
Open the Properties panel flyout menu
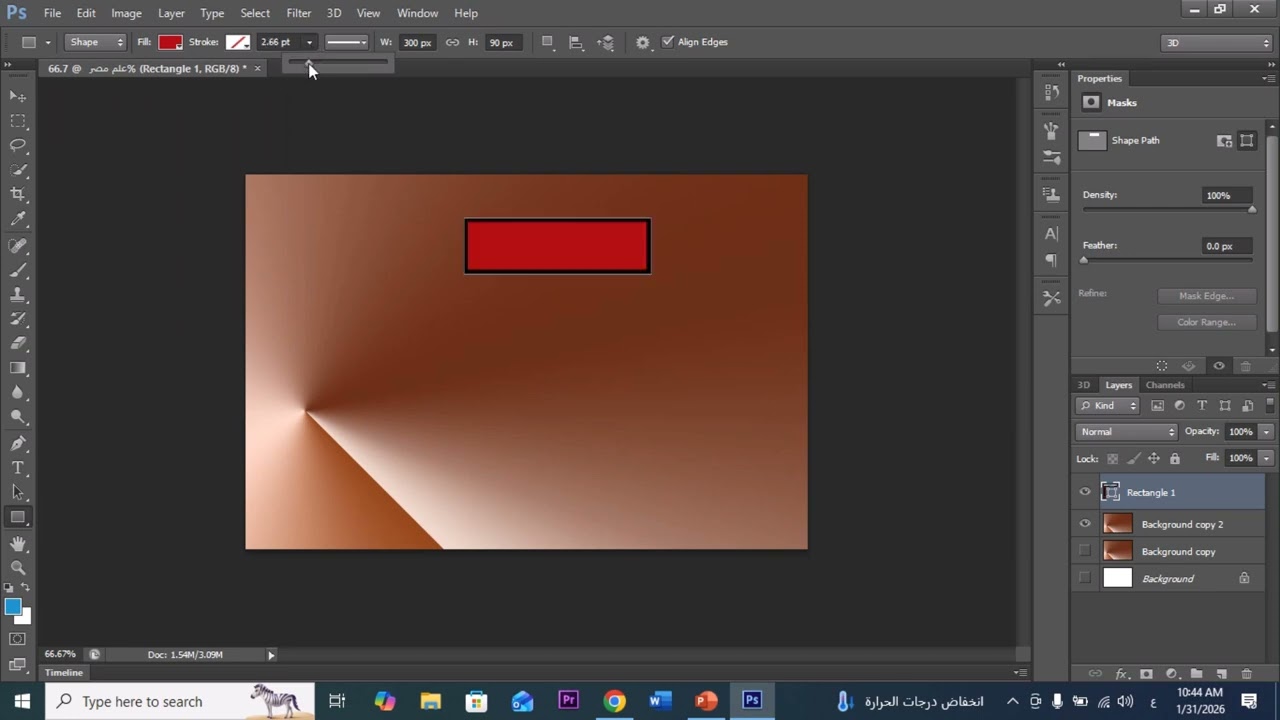1268,78
